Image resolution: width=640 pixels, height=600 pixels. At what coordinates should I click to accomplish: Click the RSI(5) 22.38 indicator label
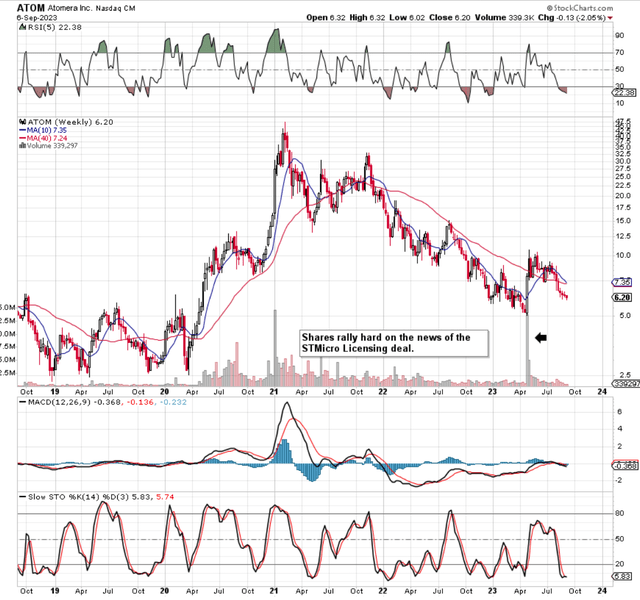point(54,27)
